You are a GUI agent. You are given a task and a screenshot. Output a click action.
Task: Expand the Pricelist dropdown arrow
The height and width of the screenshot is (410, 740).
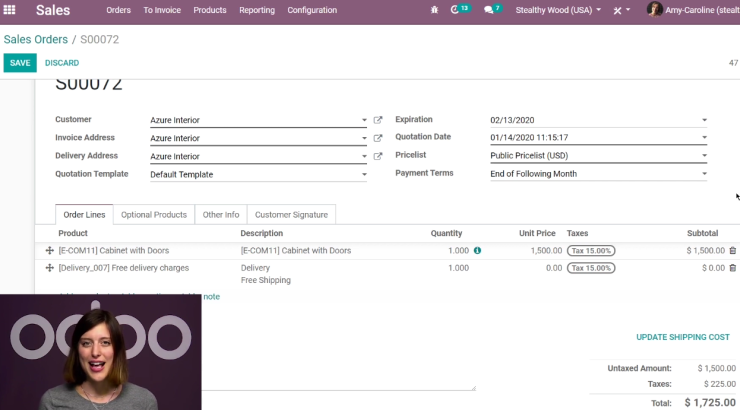coord(704,155)
